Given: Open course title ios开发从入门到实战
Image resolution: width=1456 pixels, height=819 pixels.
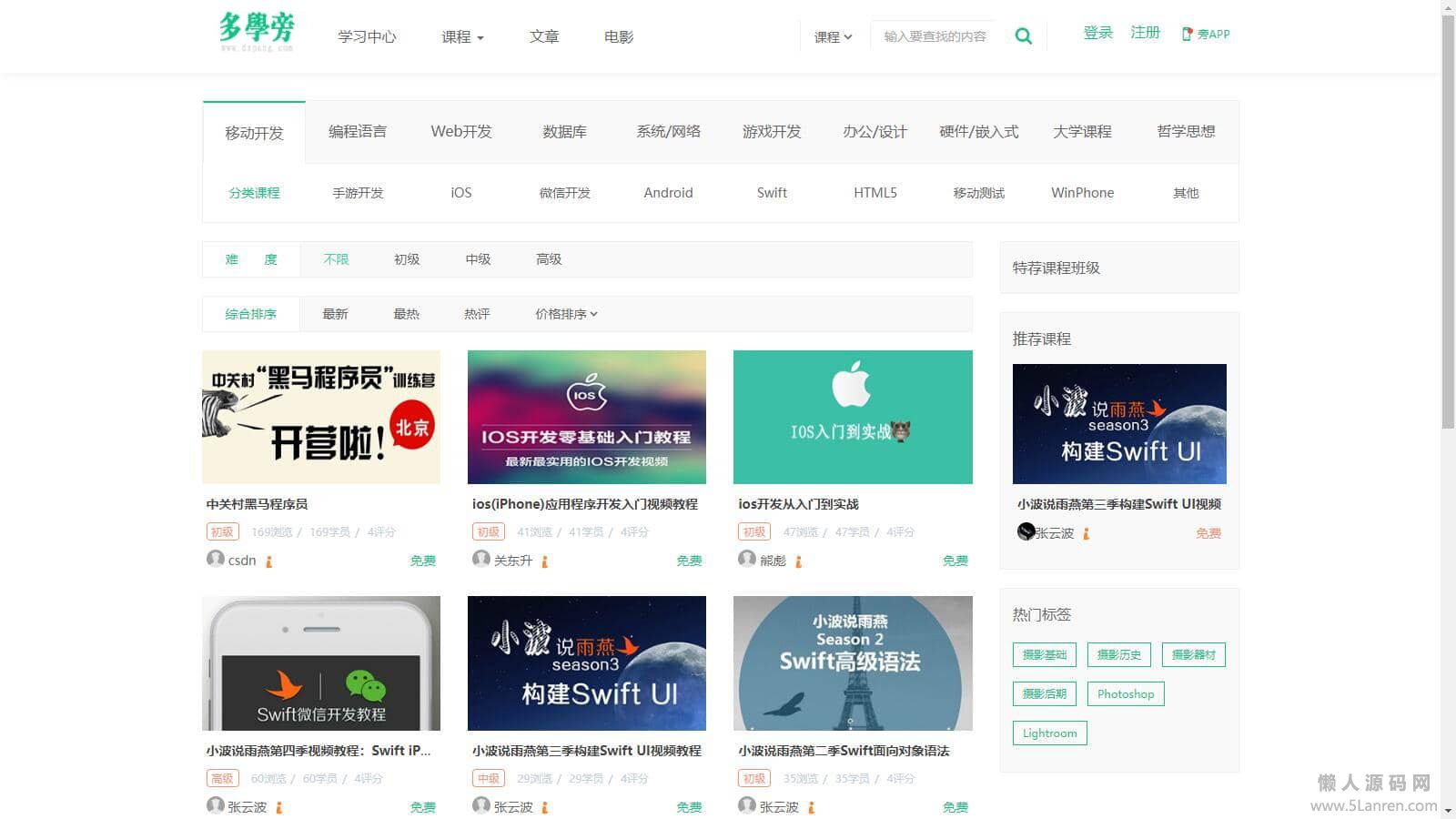Looking at the screenshot, I should (799, 504).
